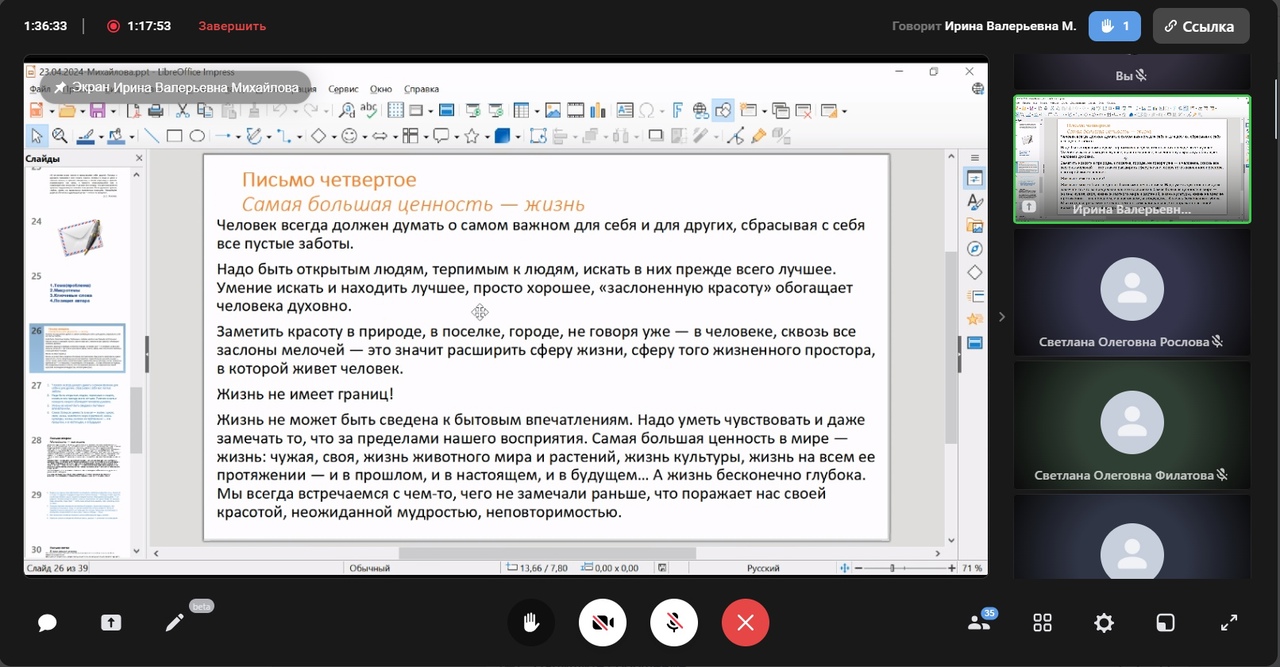Open the sidebar settings hamburger menu
The image size is (1280, 667).
[975, 157]
